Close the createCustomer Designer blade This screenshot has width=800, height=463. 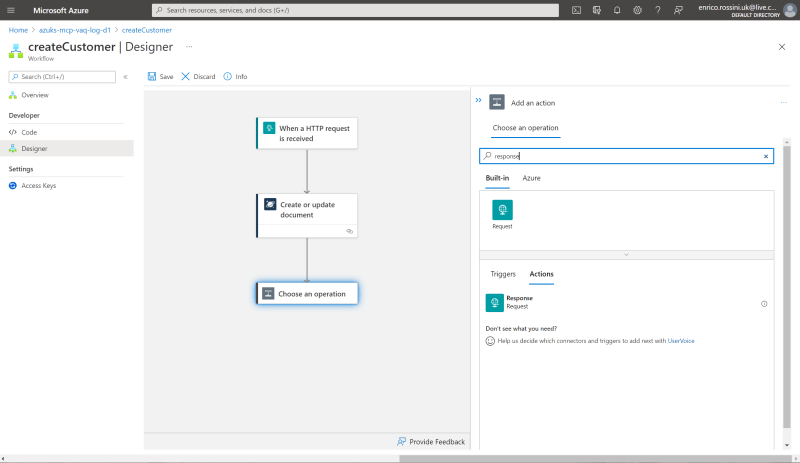(782, 47)
